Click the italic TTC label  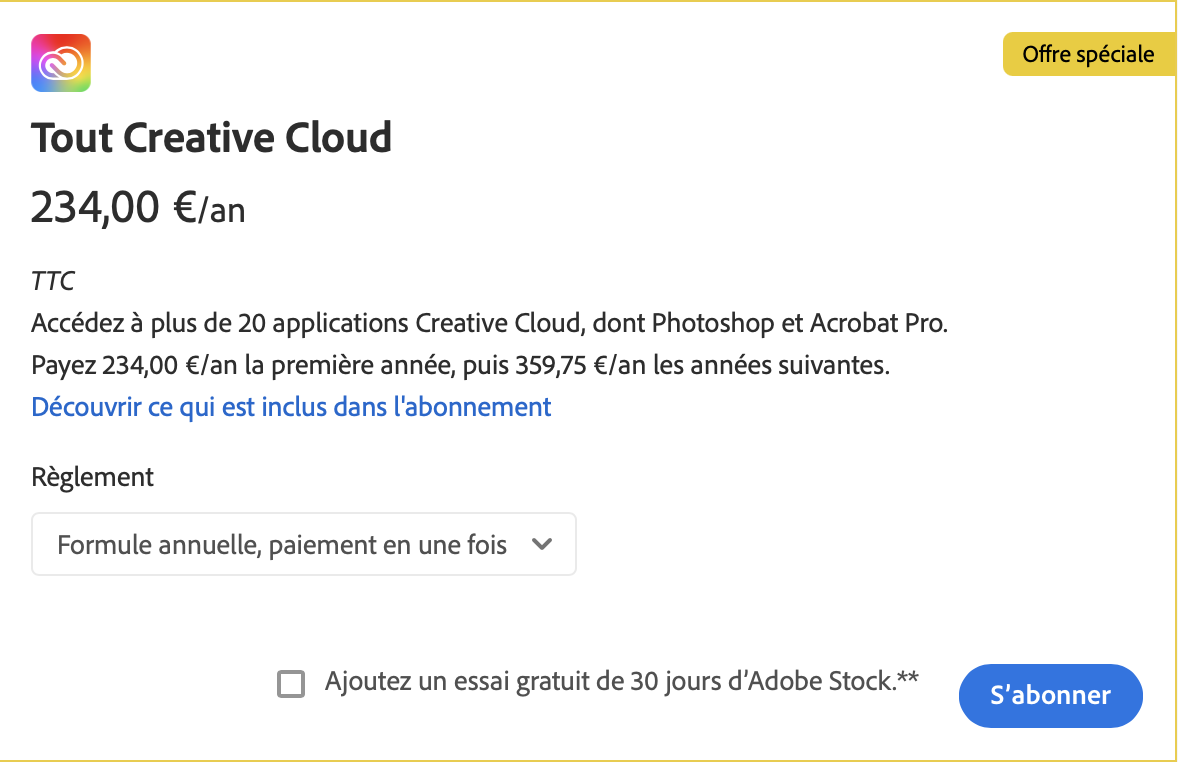(x=53, y=282)
